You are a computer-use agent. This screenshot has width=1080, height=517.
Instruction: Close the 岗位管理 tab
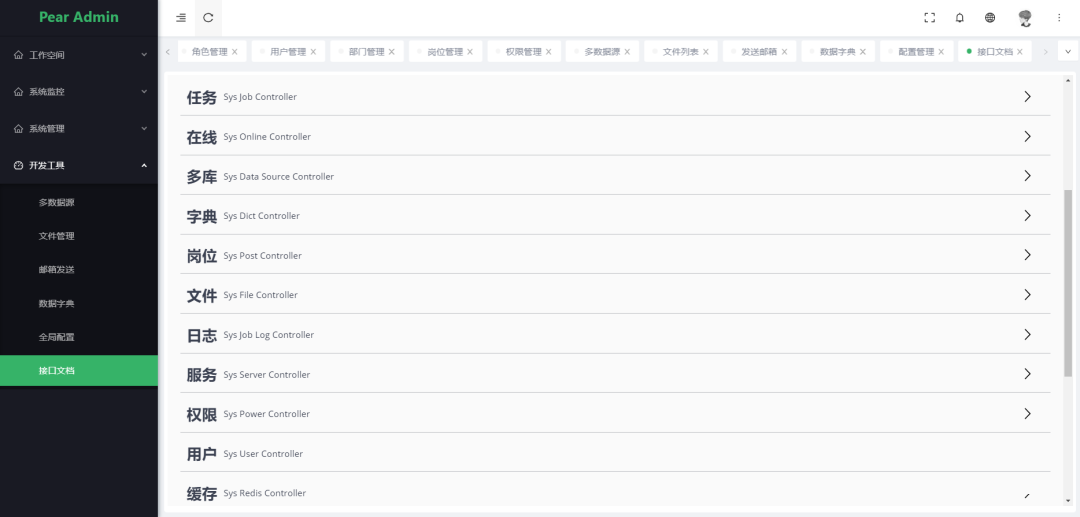(x=470, y=52)
